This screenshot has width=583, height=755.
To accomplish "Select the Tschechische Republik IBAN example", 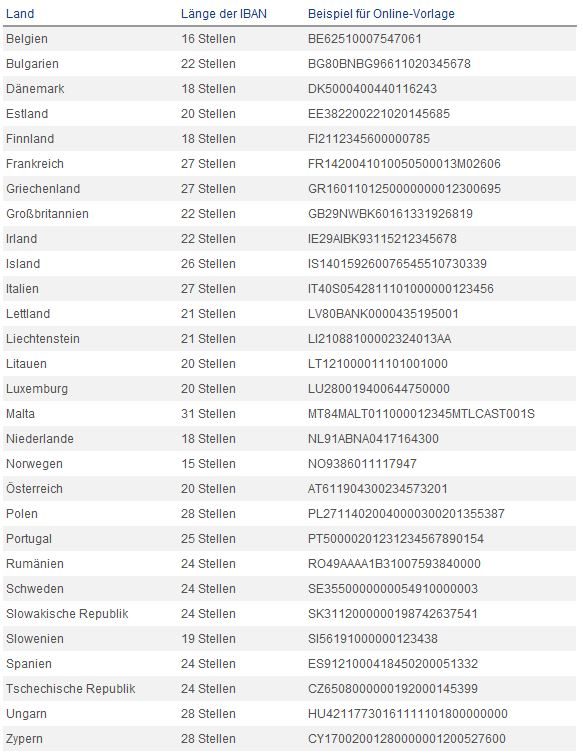I will (392, 689).
